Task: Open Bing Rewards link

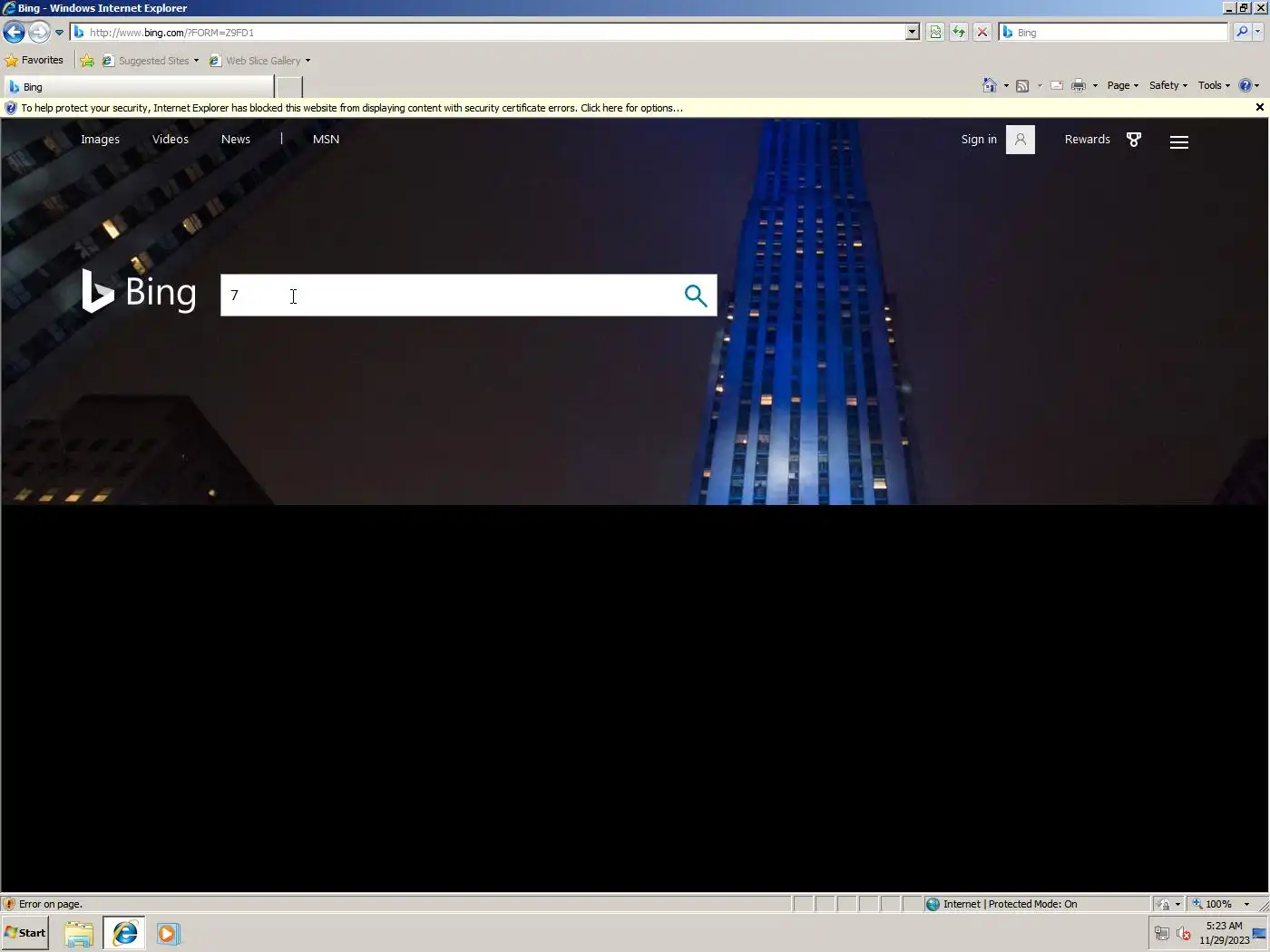Action: [x=1088, y=140]
